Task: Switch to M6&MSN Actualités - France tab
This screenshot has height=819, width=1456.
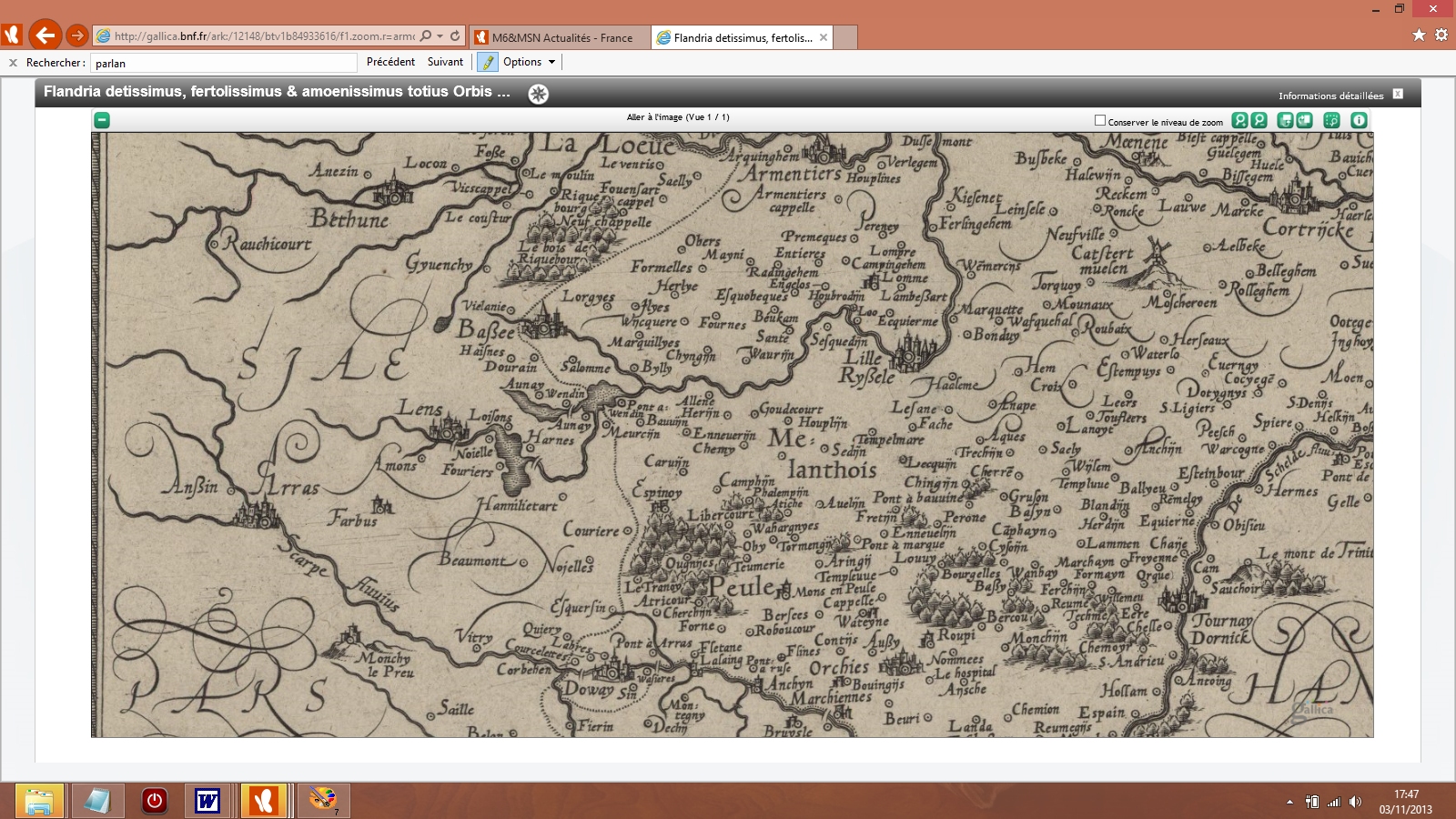Action: pyautogui.click(x=561, y=37)
